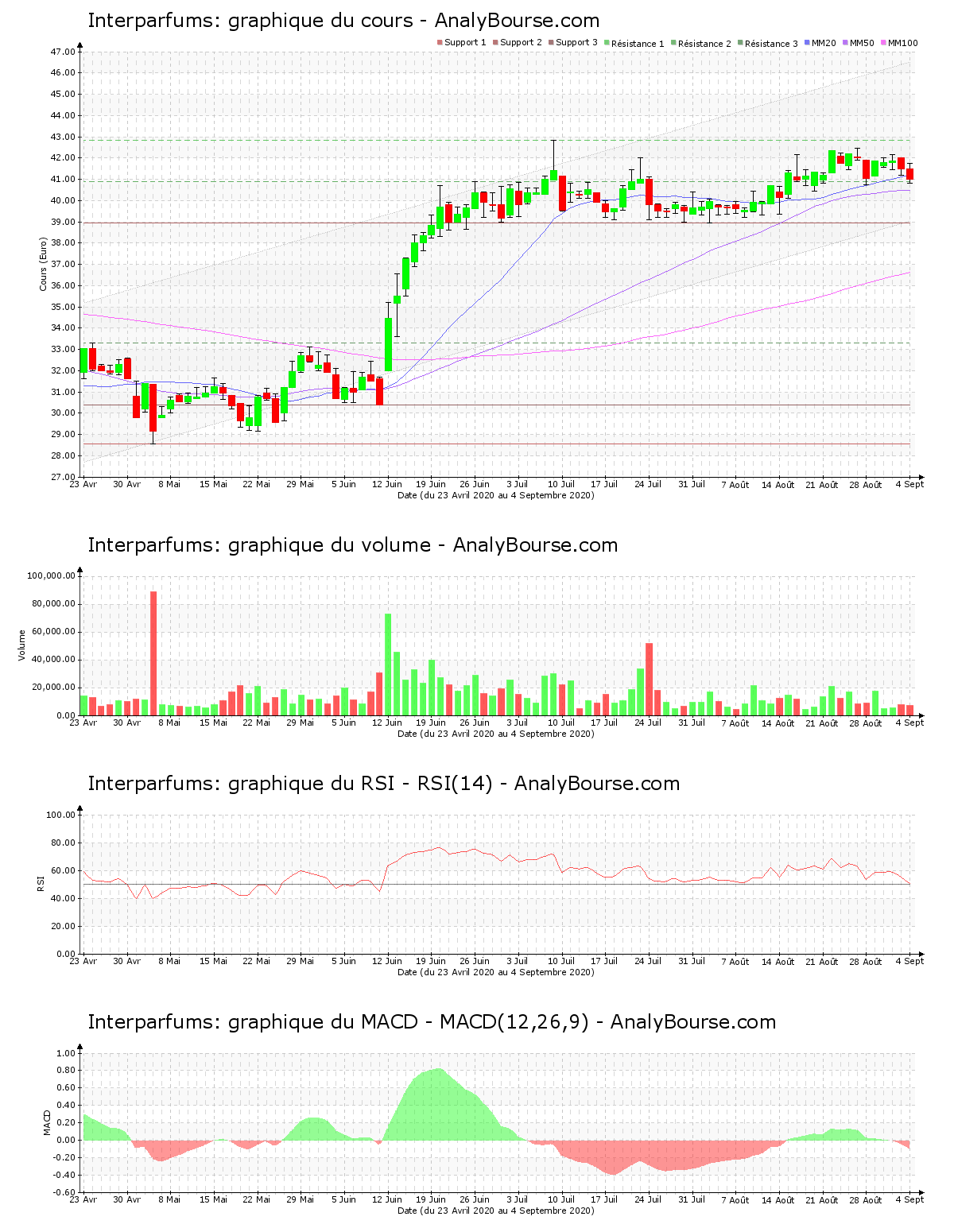Click the '47.00' price axis value

tap(63, 52)
